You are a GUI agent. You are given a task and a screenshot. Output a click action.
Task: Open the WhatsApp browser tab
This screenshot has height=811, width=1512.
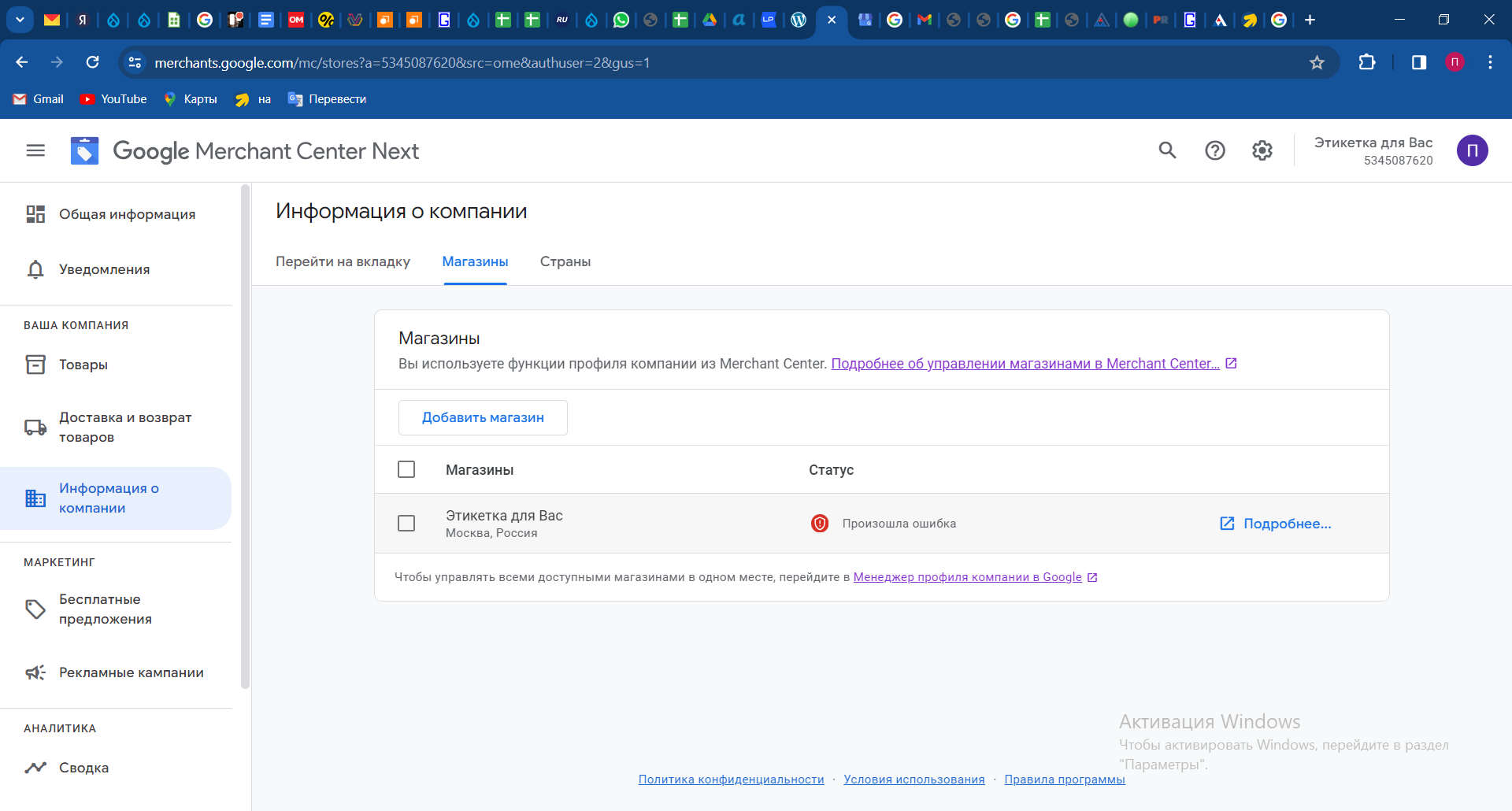(x=621, y=20)
